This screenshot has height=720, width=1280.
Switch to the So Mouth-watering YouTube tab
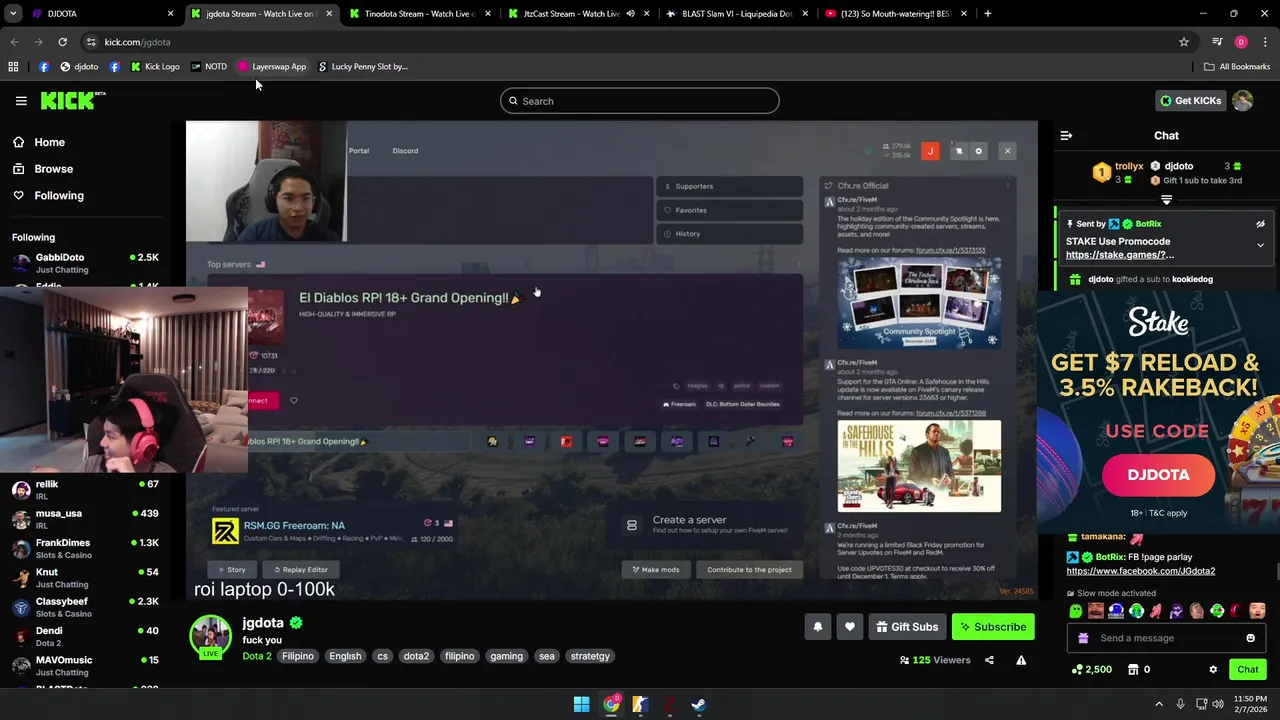893,14
